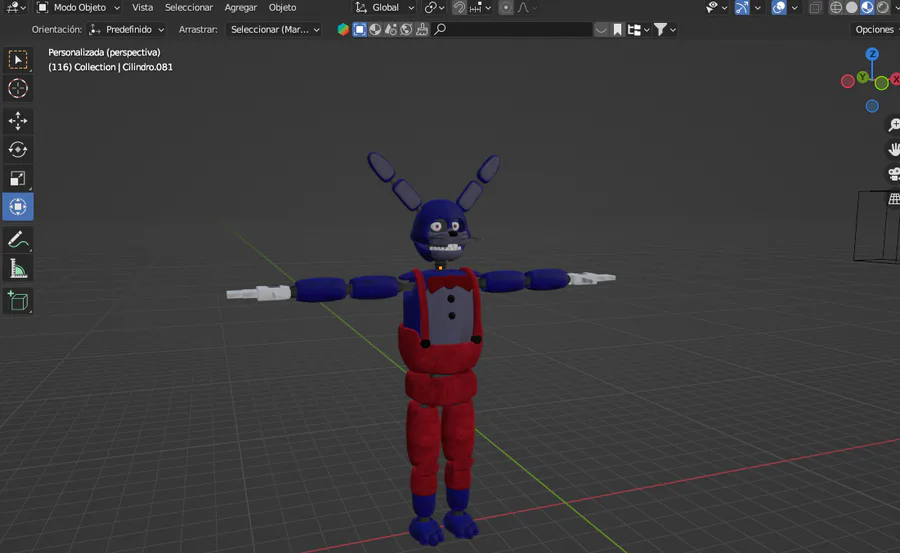Open proportional falloff curve selector
This screenshot has width=900, height=553.
[x=527, y=7]
